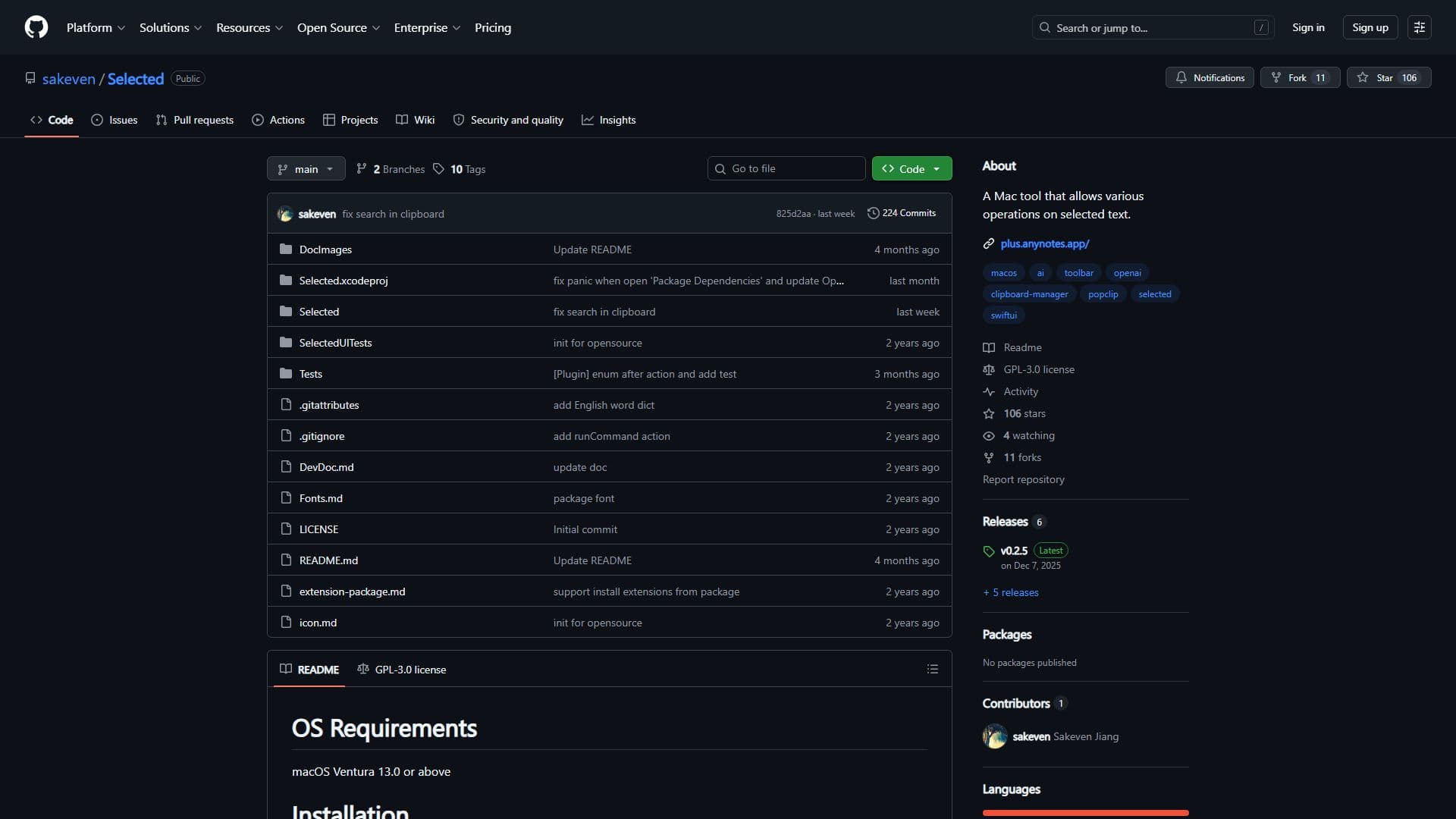Click the Sign up button
This screenshot has width=1456, height=819.
pyautogui.click(x=1370, y=27)
